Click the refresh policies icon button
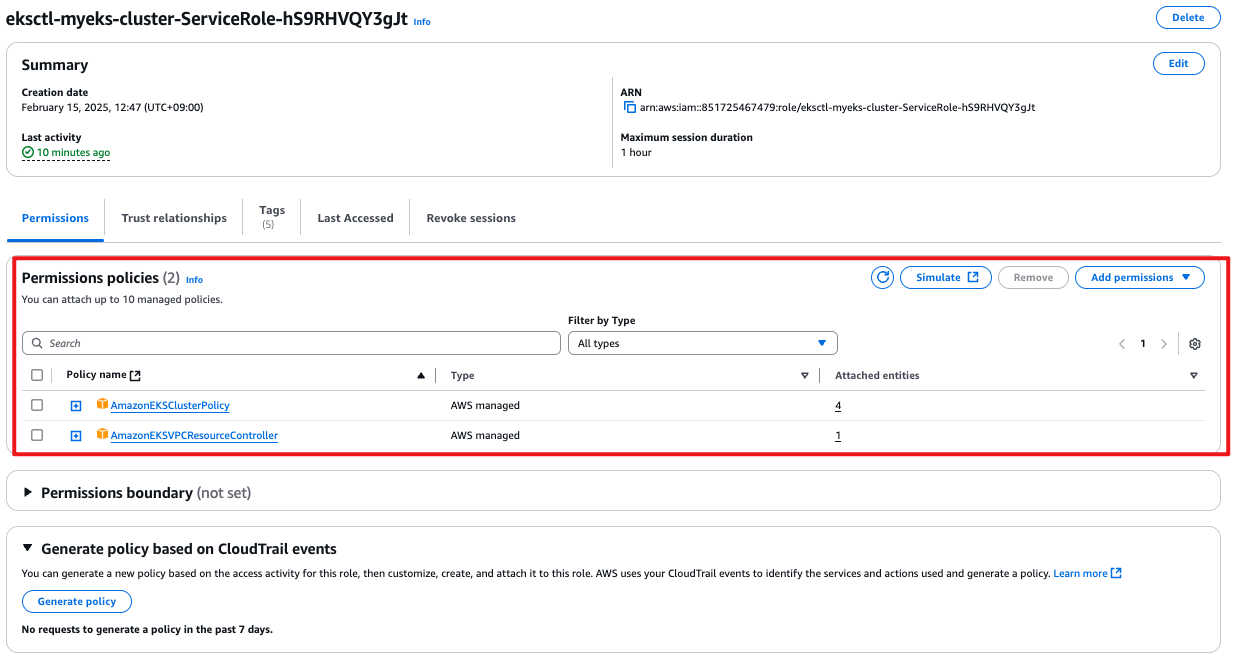Image resolution: width=1247 pixels, height=661 pixels. click(882, 277)
